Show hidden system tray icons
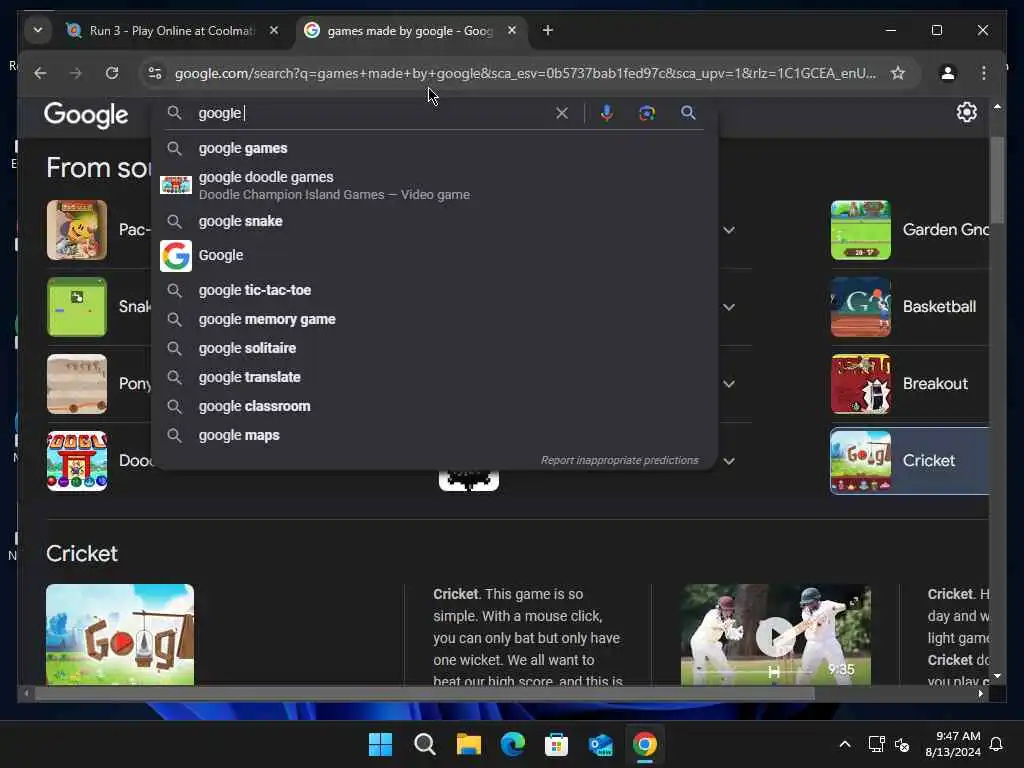The width and height of the screenshot is (1024, 768). pyautogui.click(x=844, y=744)
